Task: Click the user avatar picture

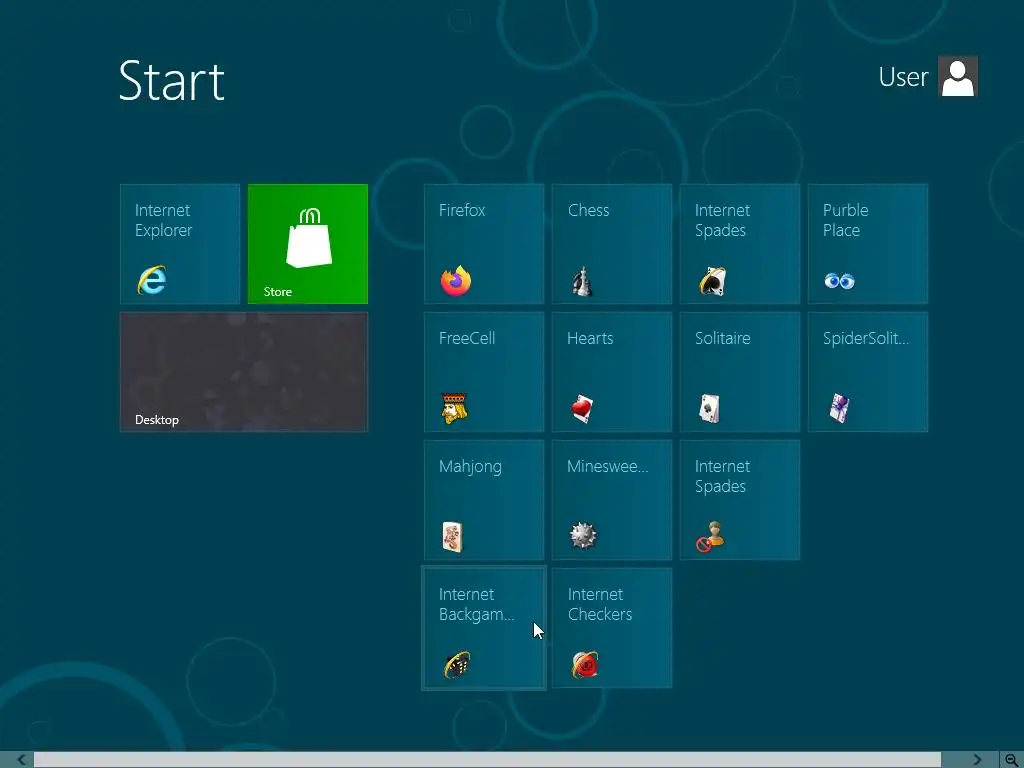Action: click(x=958, y=76)
